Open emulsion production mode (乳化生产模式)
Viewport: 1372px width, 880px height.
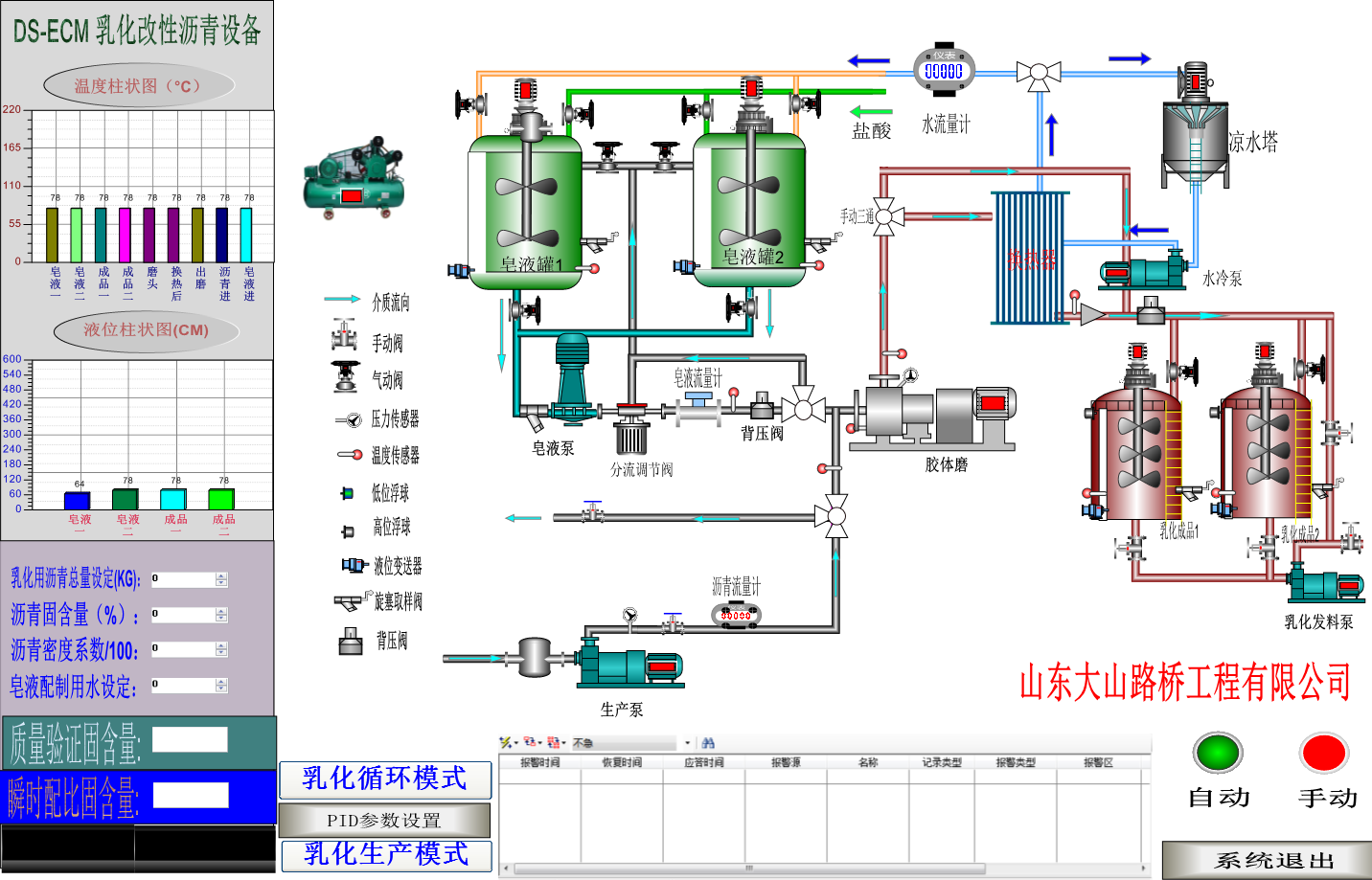click(x=386, y=855)
